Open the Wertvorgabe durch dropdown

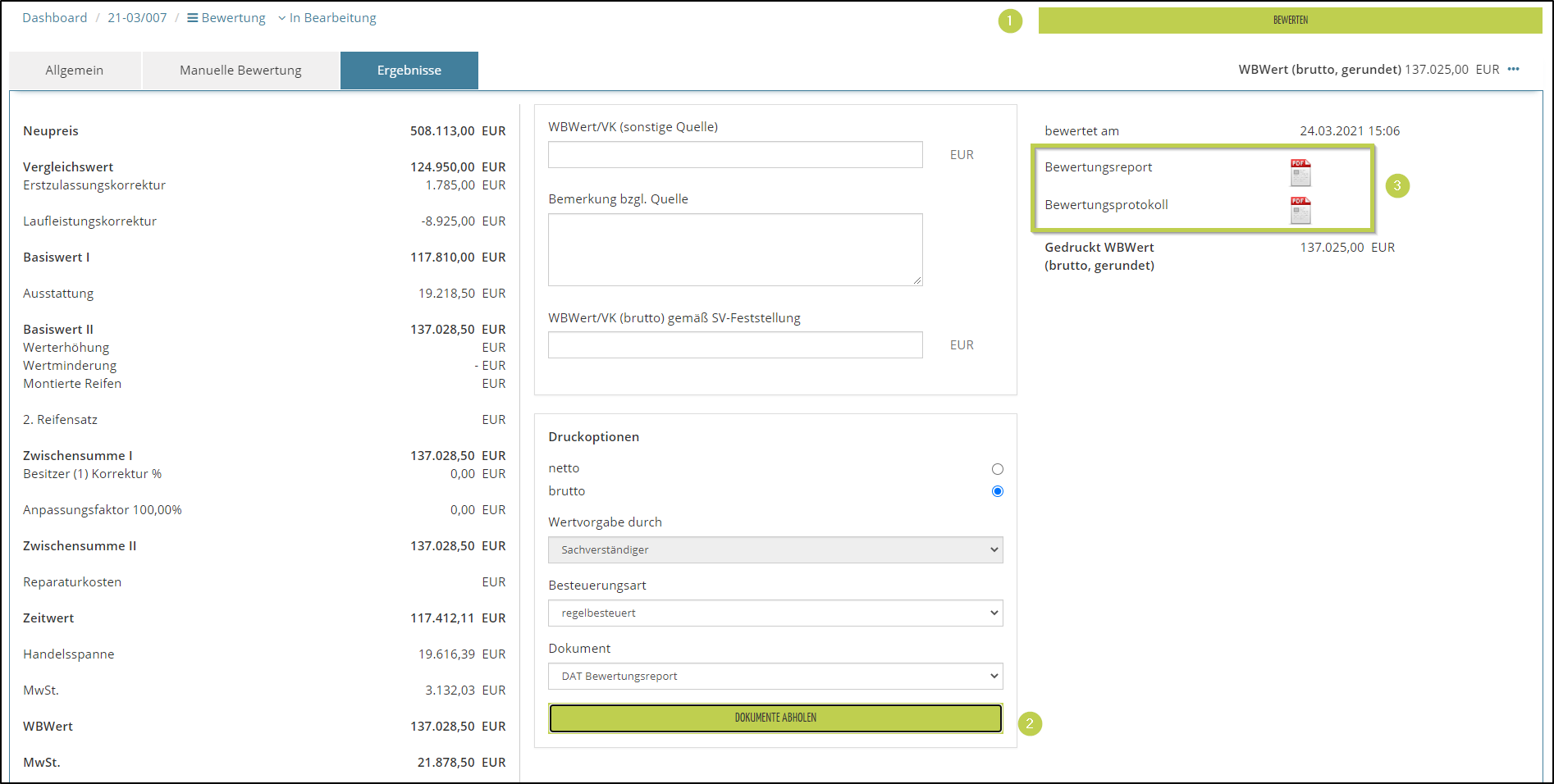pyautogui.click(x=775, y=549)
